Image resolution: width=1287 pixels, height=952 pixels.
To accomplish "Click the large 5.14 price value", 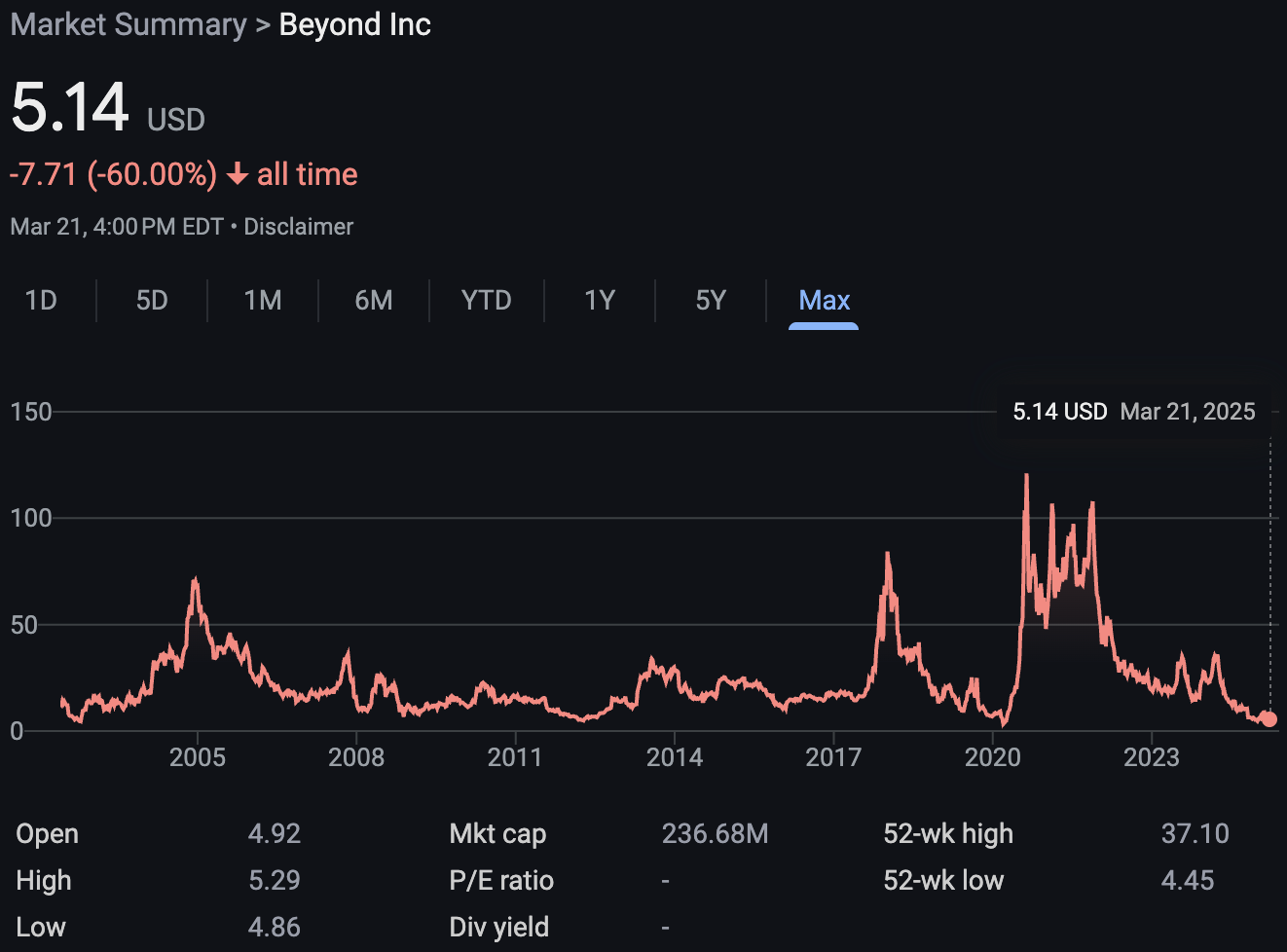I will pyautogui.click(x=70, y=107).
